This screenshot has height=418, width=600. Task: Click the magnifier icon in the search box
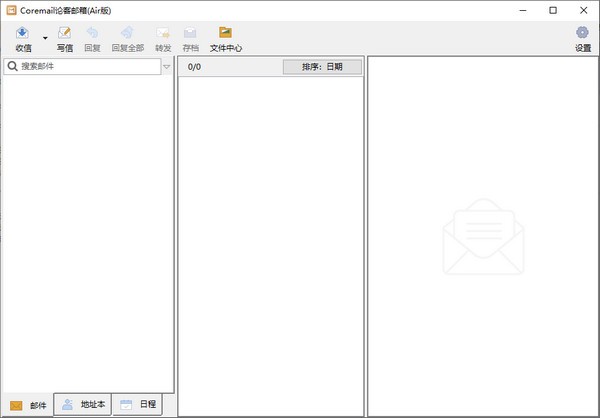point(12,67)
